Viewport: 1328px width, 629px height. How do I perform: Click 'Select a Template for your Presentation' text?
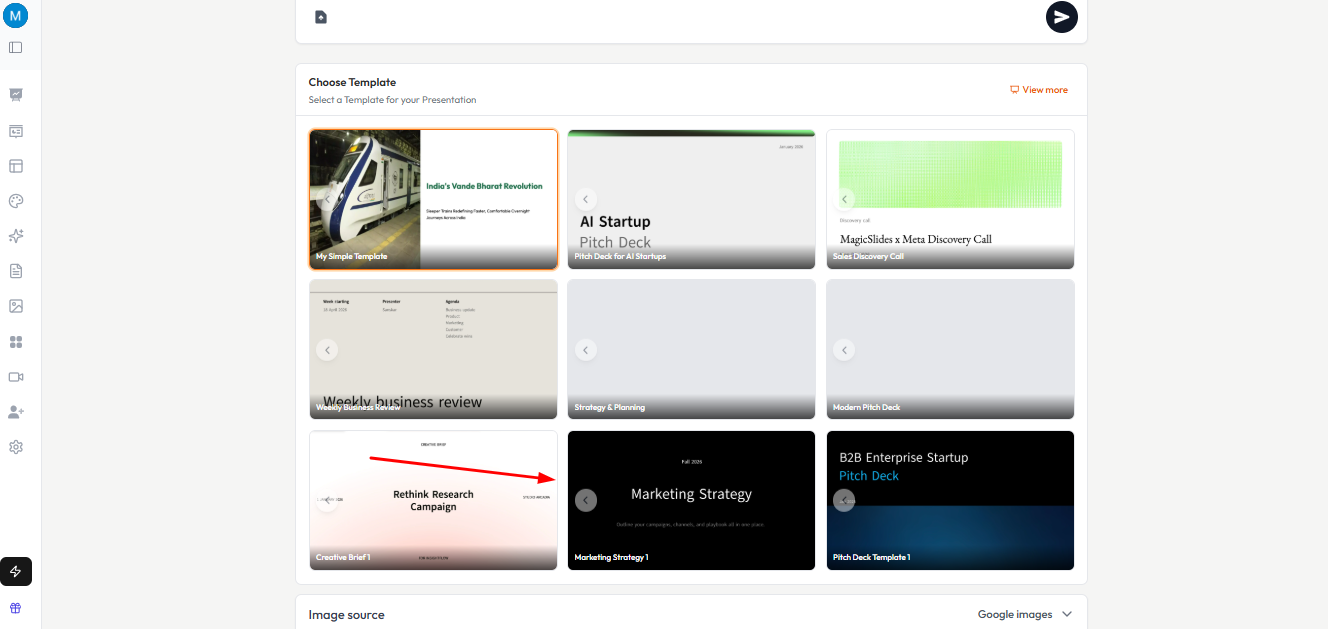tap(392, 100)
